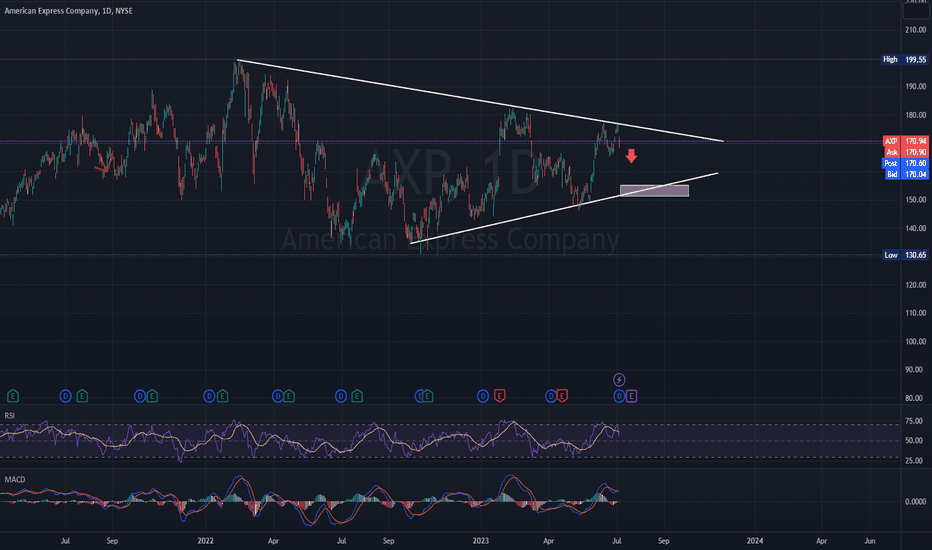Screen dimensions: 932x550
Task: Click the AXP 170.94 last price label
Action: click(906, 142)
